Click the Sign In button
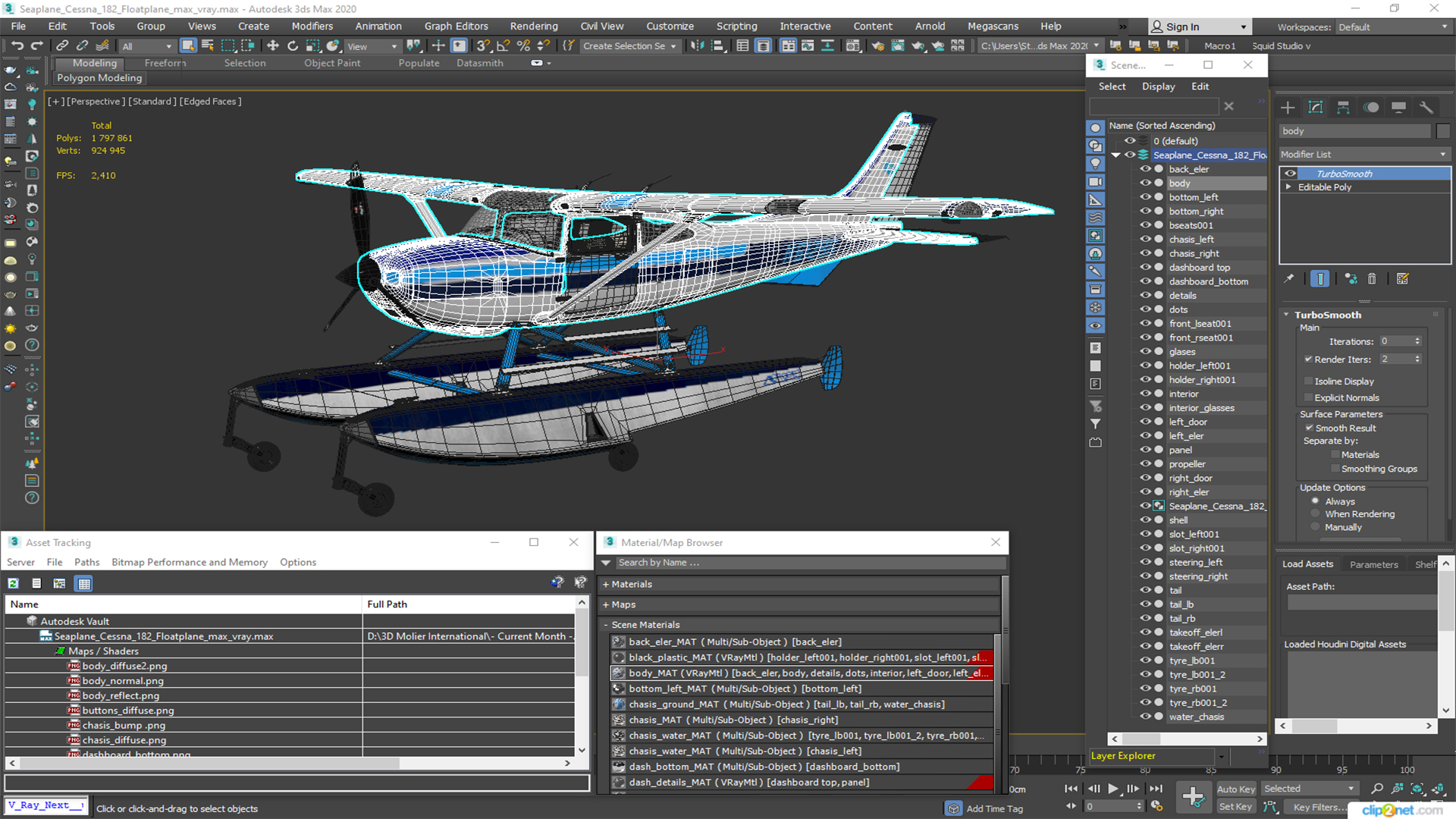This screenshot has height=819, width=1456. pos(1199,27)
